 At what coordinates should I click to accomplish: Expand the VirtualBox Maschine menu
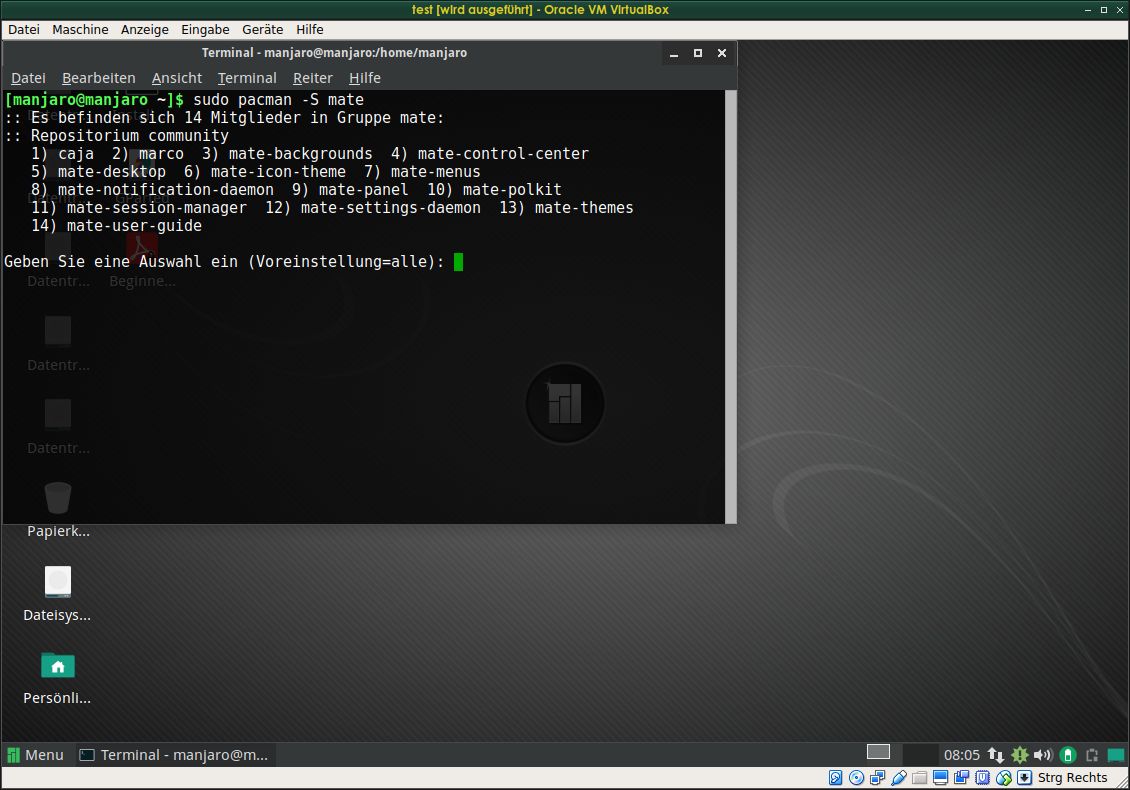(x=80, y=30)
